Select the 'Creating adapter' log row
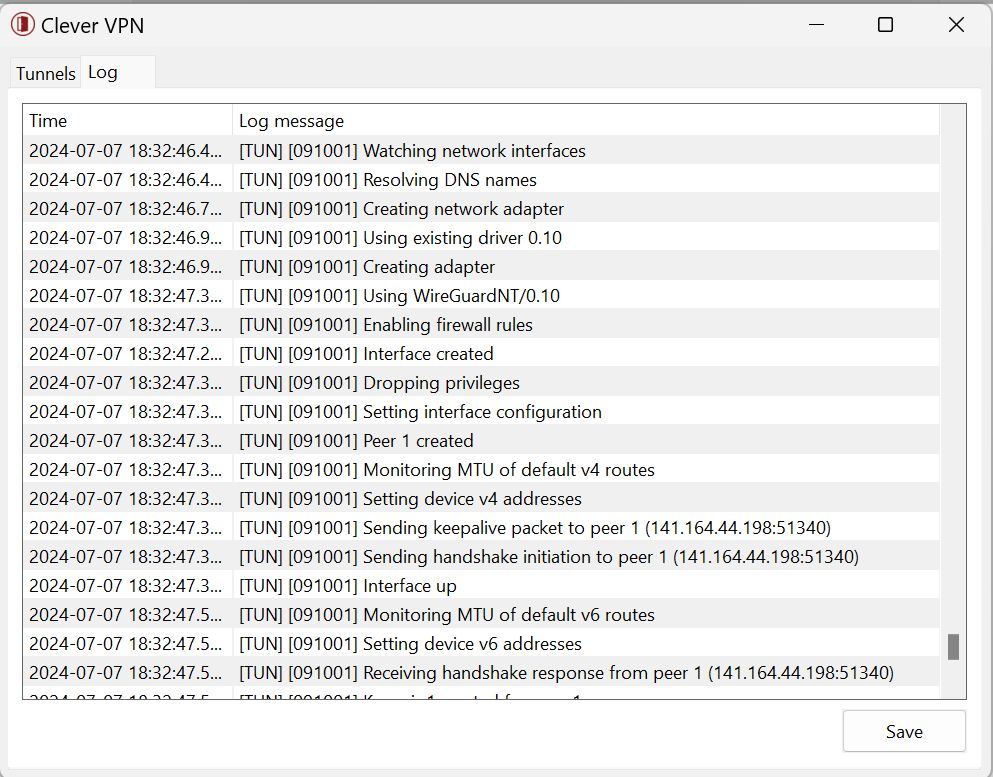Screen dimensions: 993x777 click(x=481, y=267)
